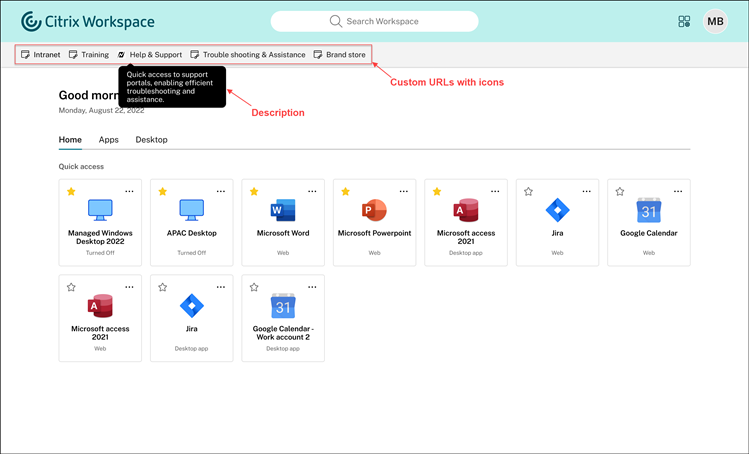Open the Intranet custom link

click(x=41, y=55)
